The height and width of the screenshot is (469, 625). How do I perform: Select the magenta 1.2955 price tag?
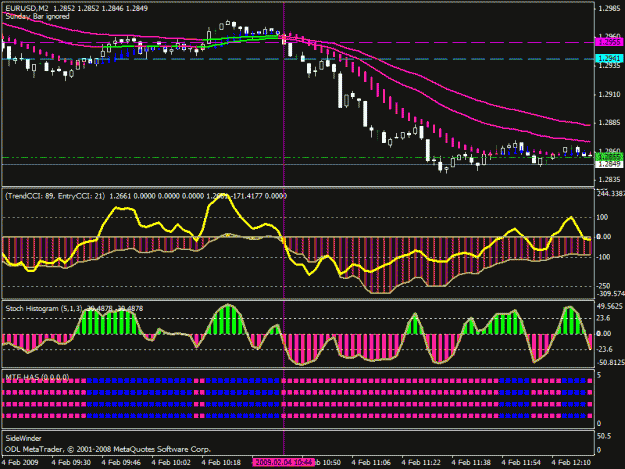click(609, 42)
